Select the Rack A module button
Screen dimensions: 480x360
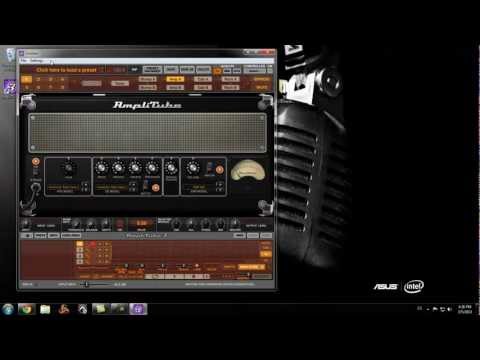[x=231, y=79]
